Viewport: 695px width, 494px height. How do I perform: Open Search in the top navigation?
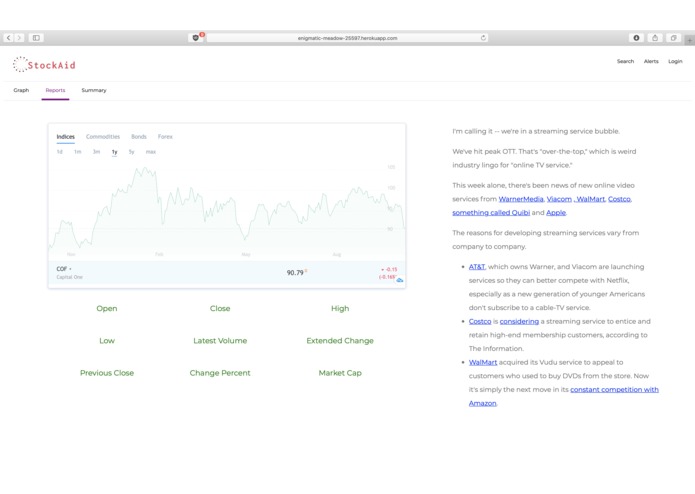[x=625, y=61]
